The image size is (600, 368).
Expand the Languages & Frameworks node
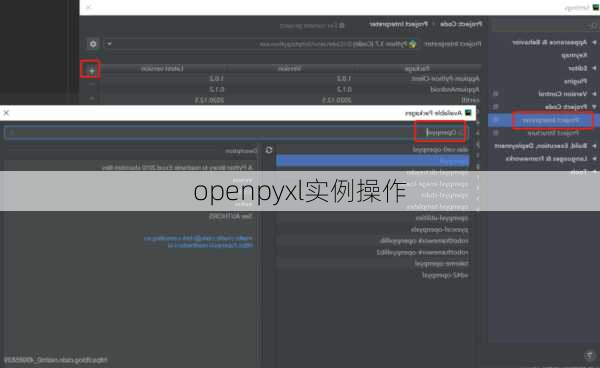coord(594,158)
